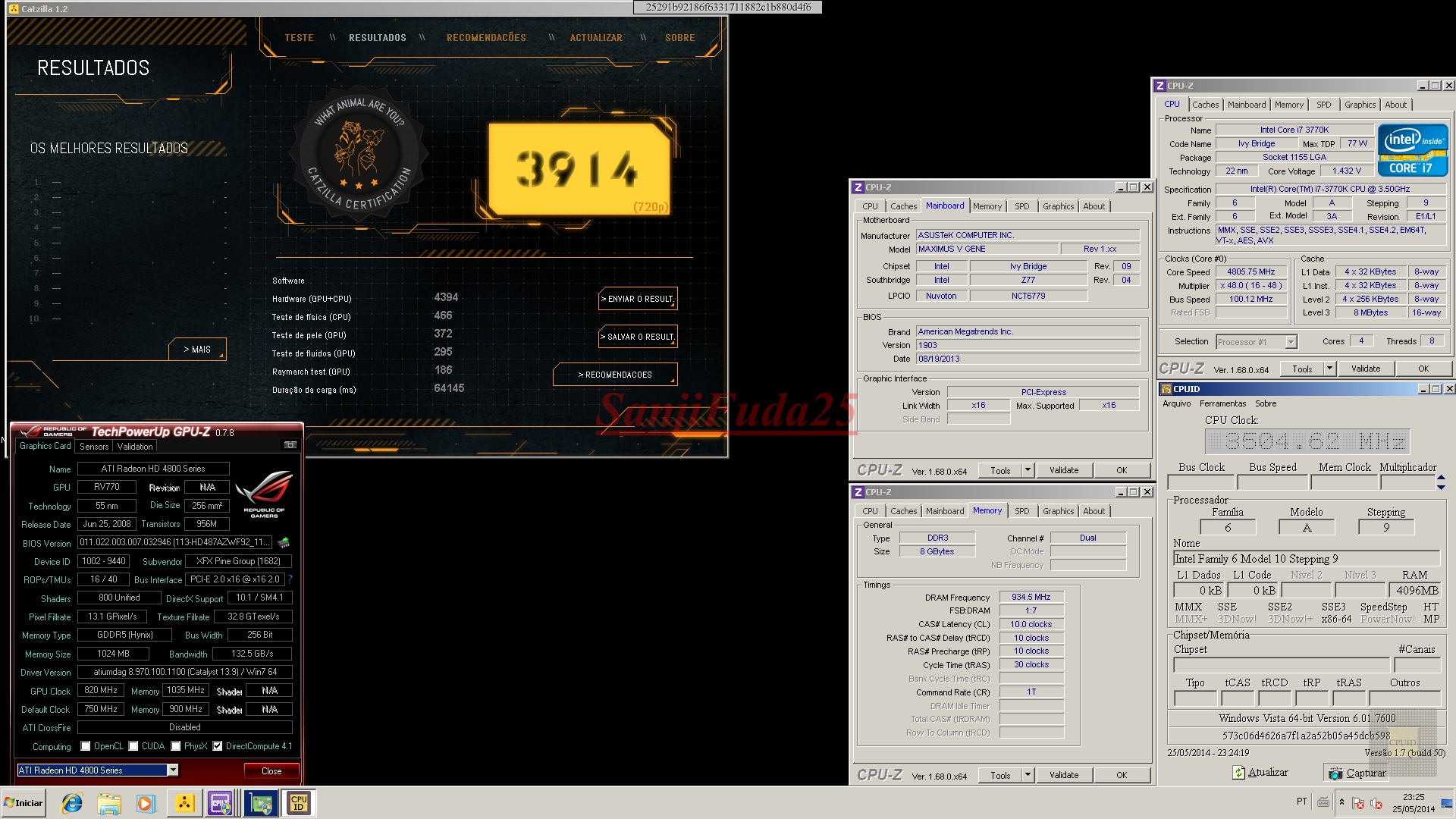The width and height of the screenshot is (1456, 819).
Task: Click the Catzilla 1.2 title bar icon
Action: [14, 8]
